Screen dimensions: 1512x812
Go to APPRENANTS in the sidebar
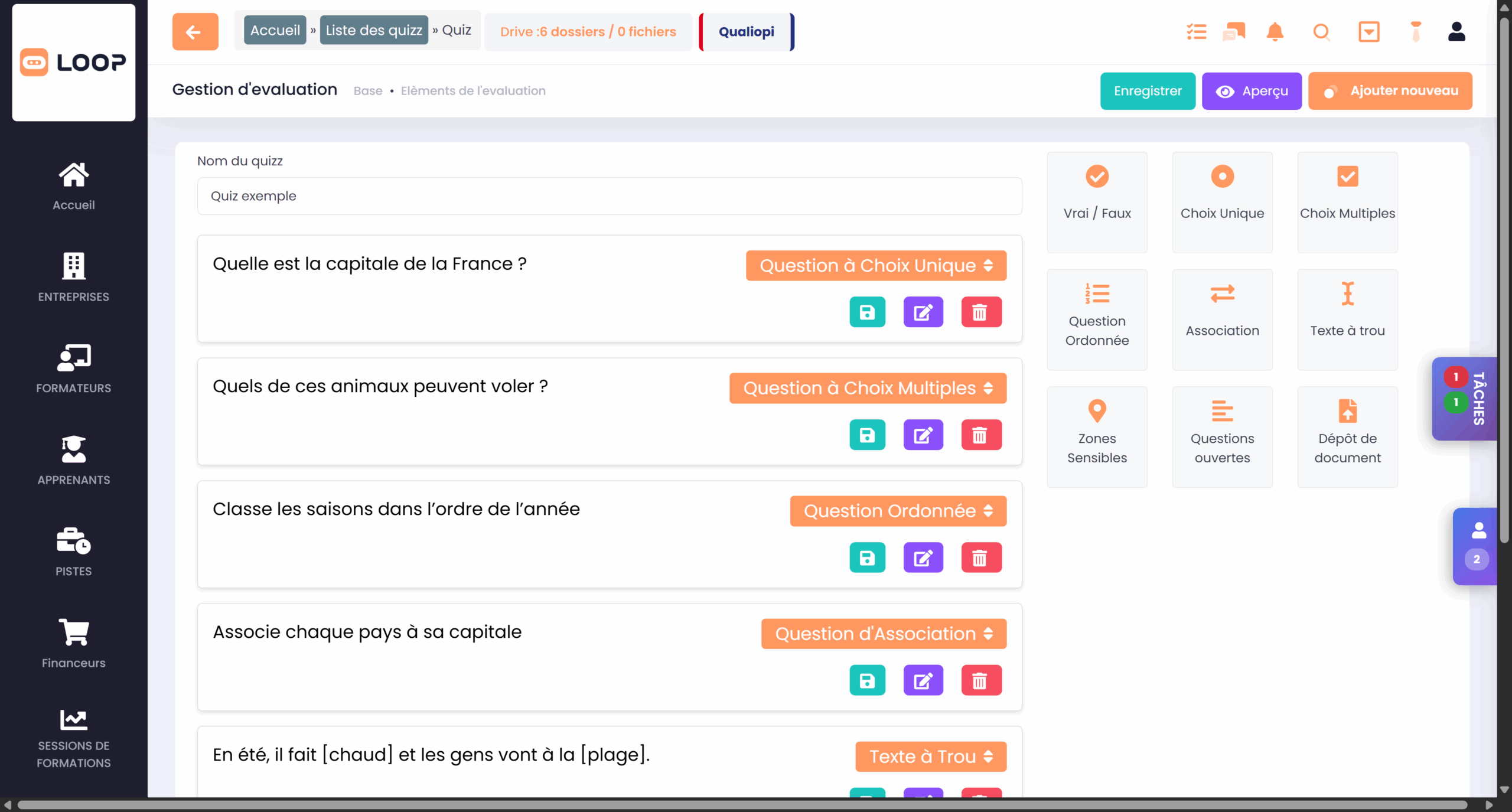(73, 461)
